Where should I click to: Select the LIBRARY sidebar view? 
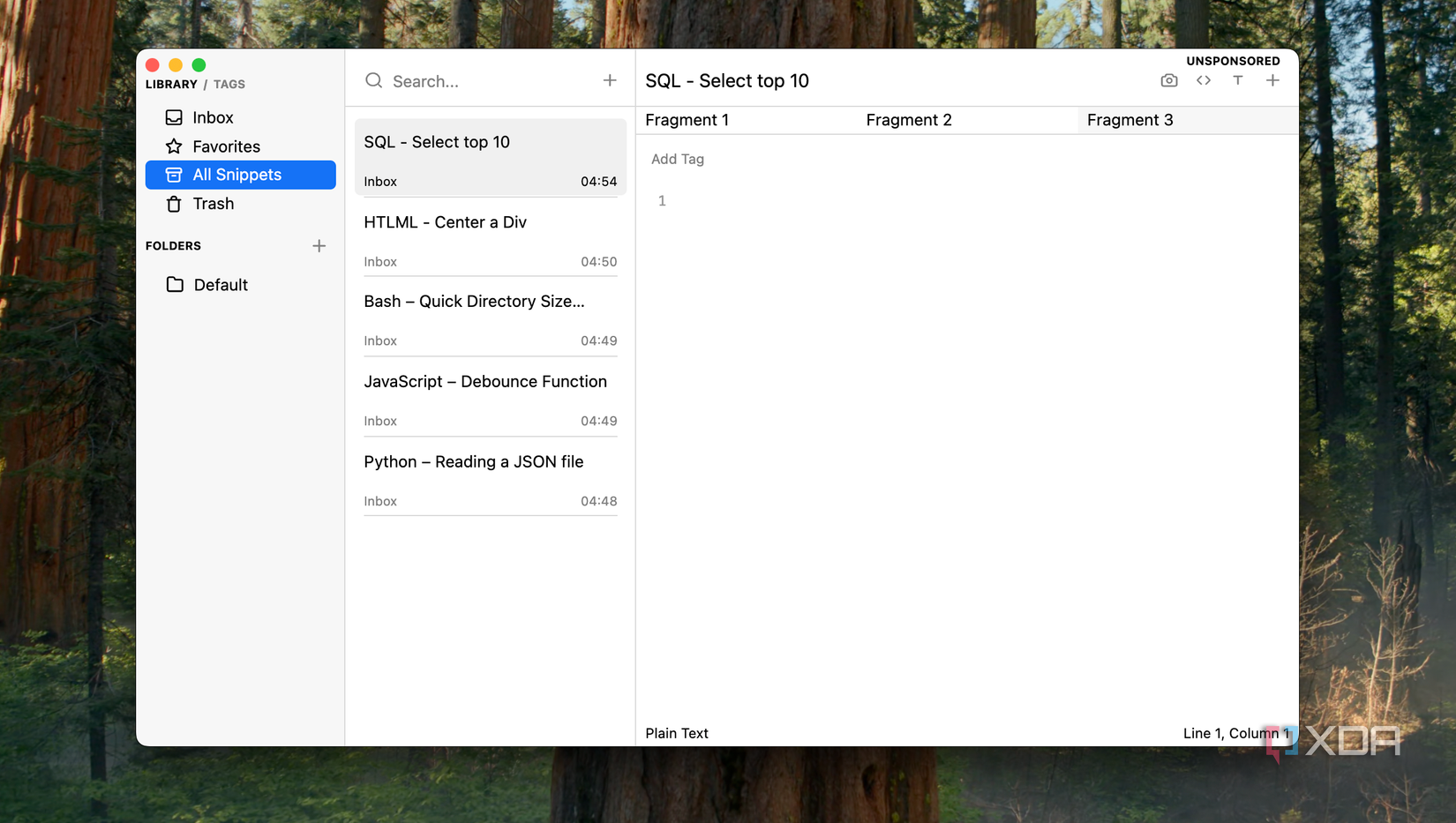click(x=170, y=84)
